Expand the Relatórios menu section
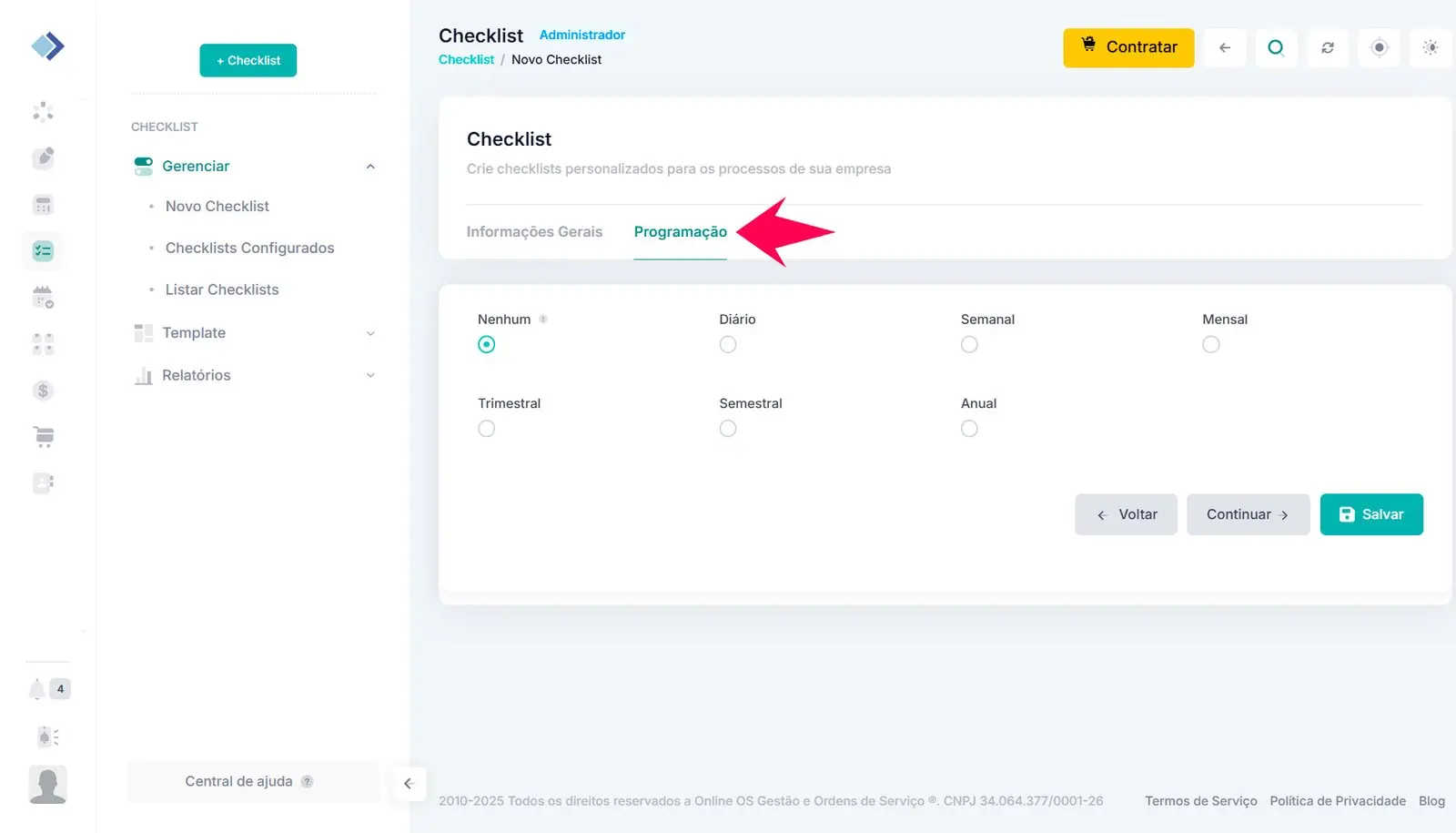1456x833 pixels. (370, 375)
